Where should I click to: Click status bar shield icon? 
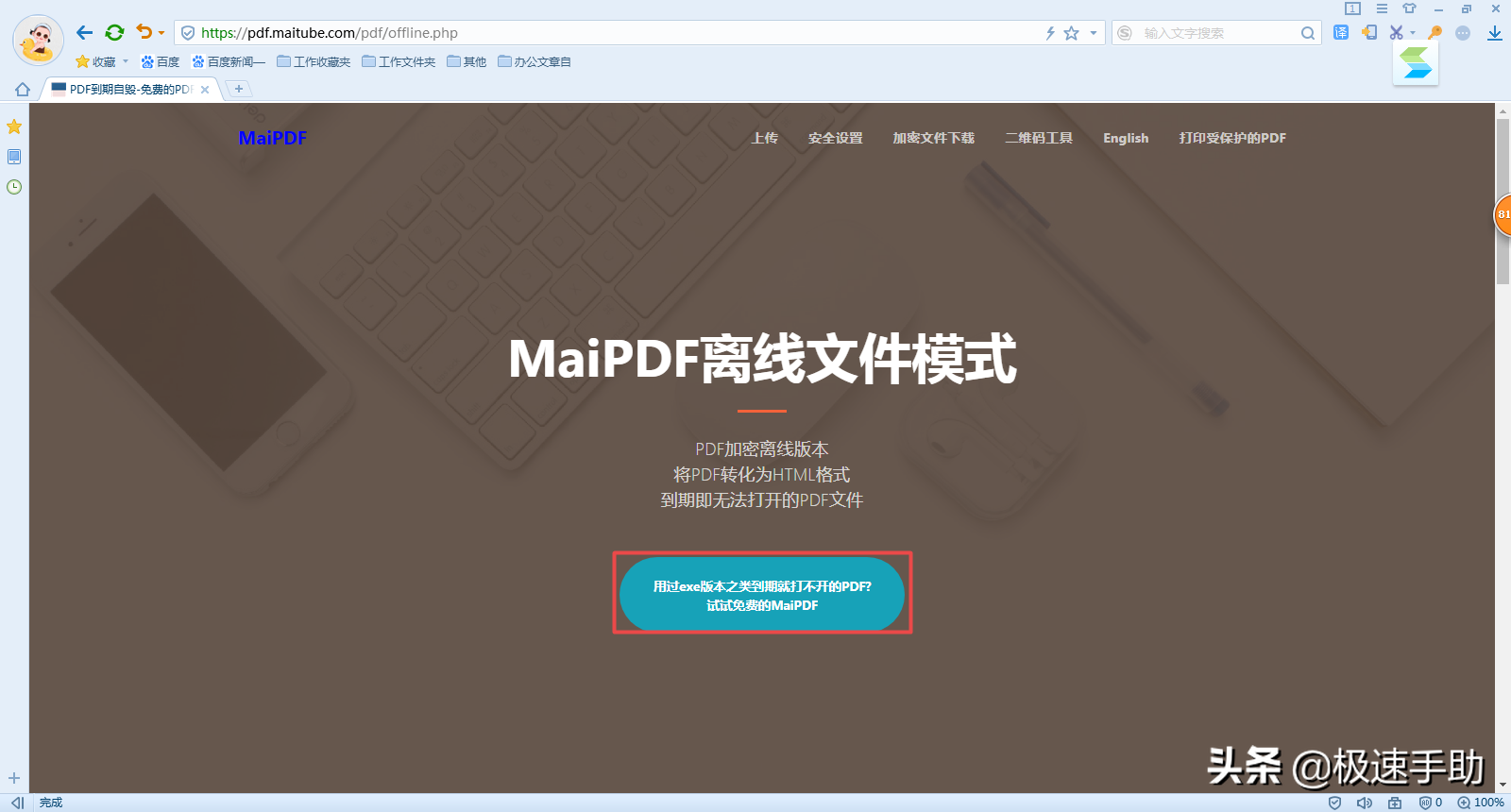(x=1334, y=803)
